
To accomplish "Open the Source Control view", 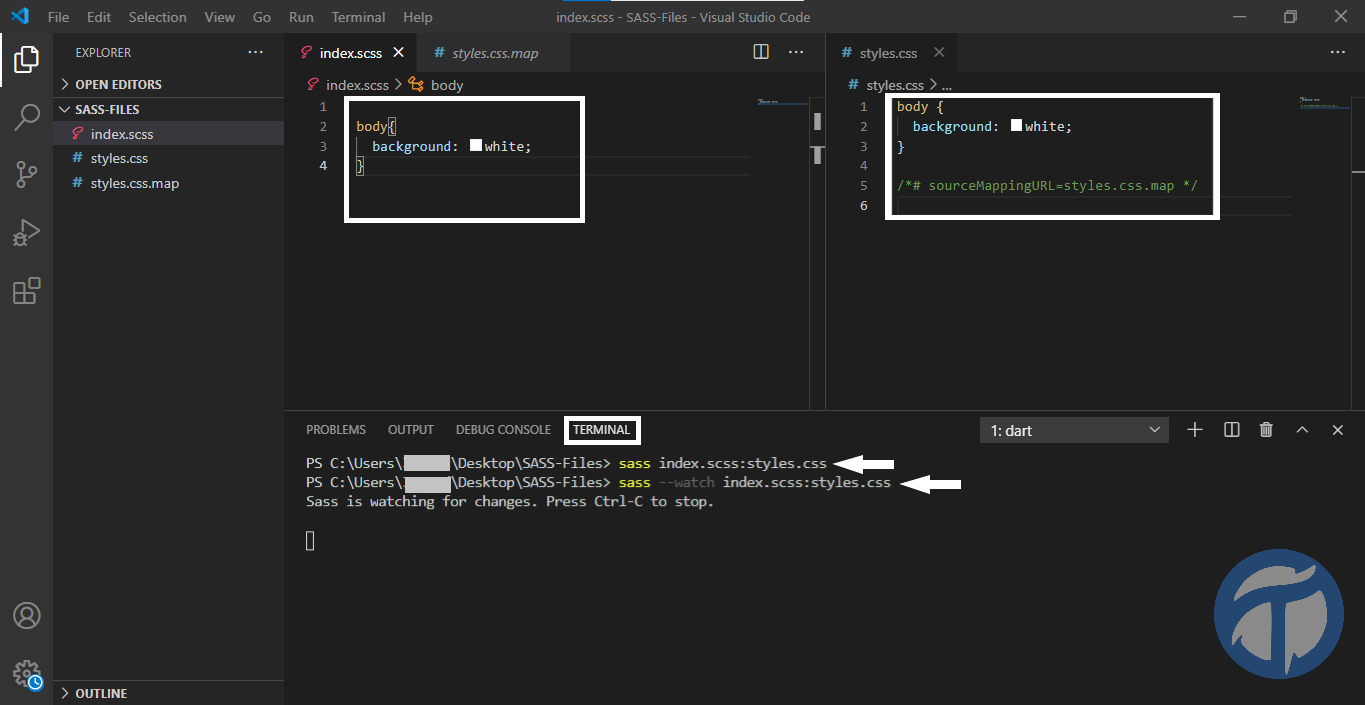I will point(26,175).
